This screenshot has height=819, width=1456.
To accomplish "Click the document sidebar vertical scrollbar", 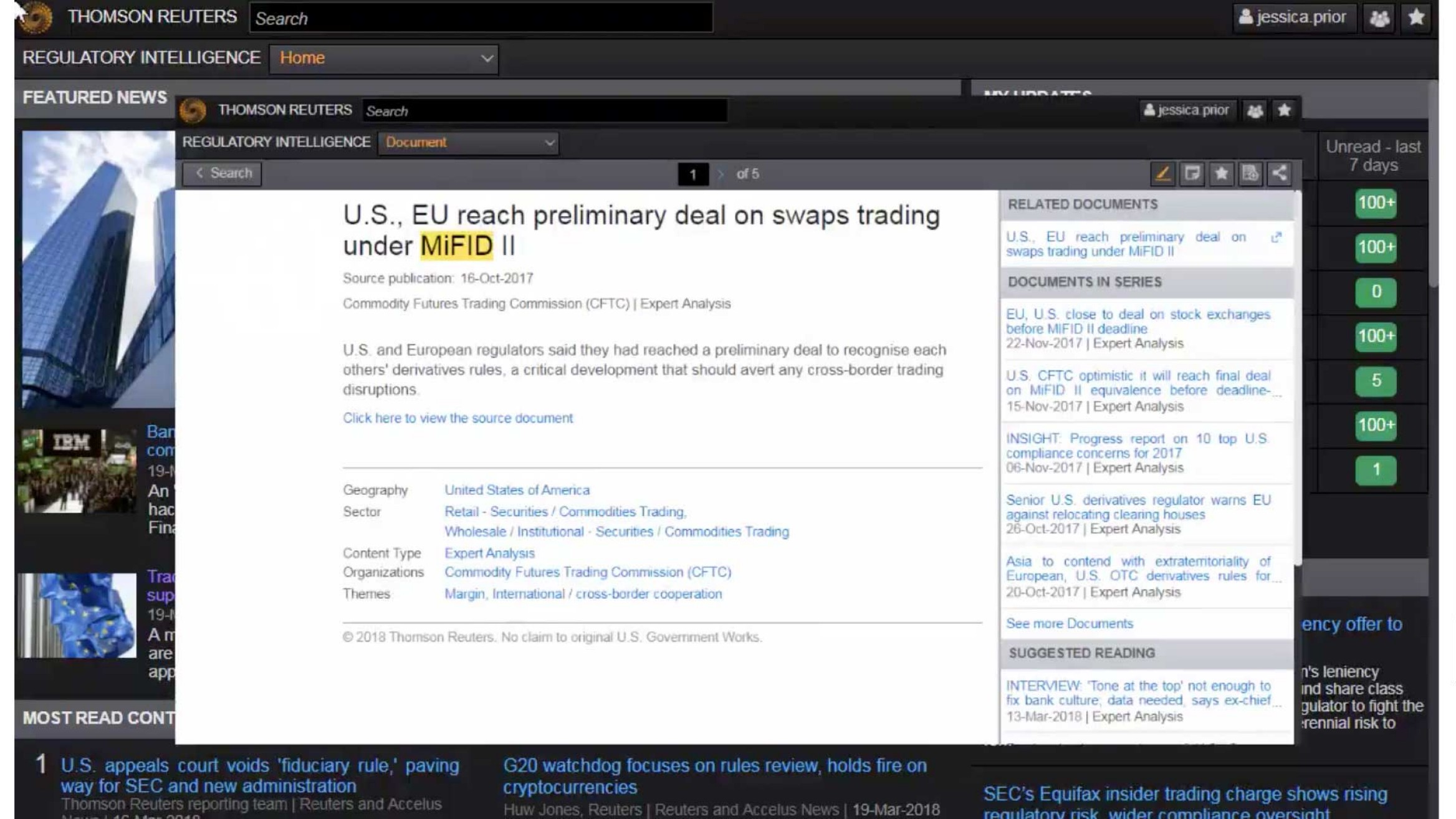I will (x=1297, y=374).
